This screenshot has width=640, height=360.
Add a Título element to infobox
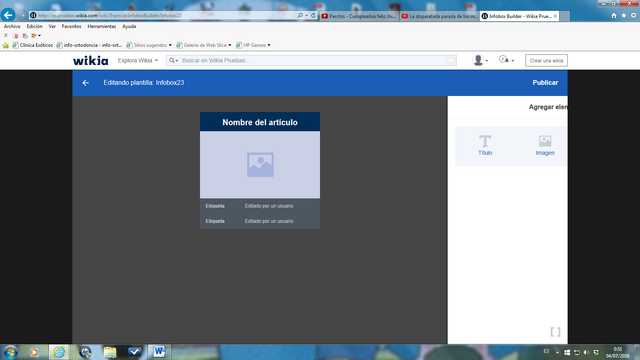pyautogui.click(x=485, y=145)
